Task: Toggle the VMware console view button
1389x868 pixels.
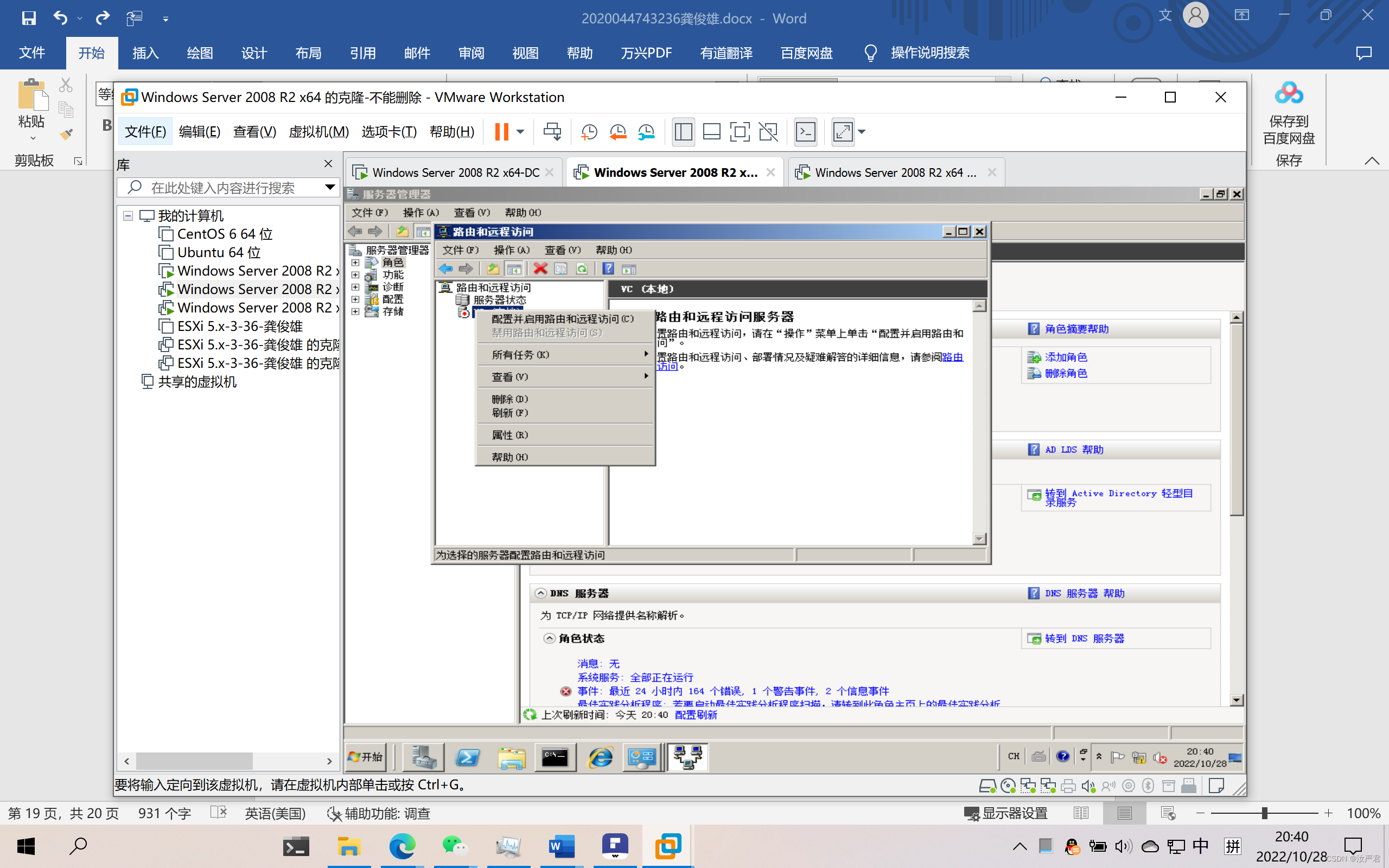Action: pyautogui.click(x=805, y=131)
